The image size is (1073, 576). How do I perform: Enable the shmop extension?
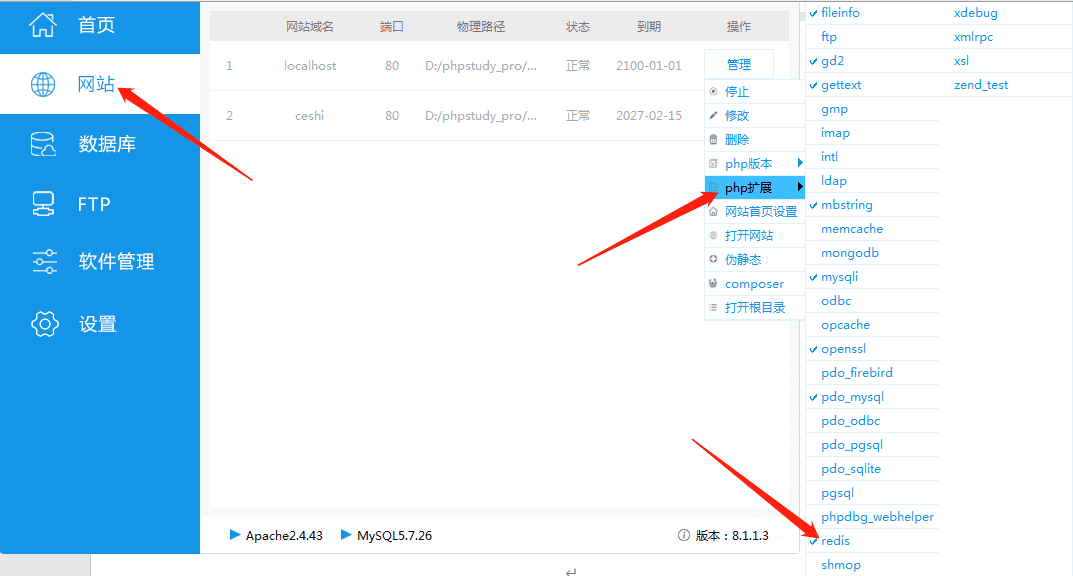pyautogui.click(x=840, y=564)
